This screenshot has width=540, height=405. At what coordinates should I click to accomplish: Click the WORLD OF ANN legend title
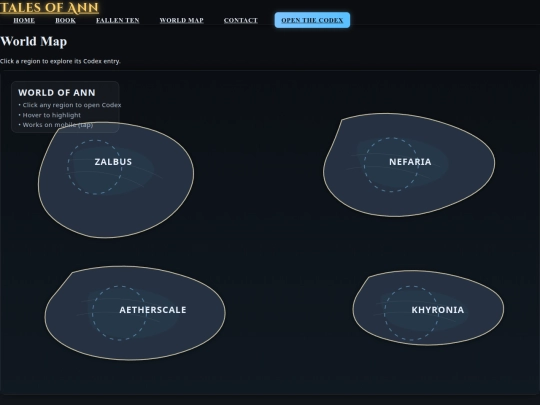tap(57, 93)
